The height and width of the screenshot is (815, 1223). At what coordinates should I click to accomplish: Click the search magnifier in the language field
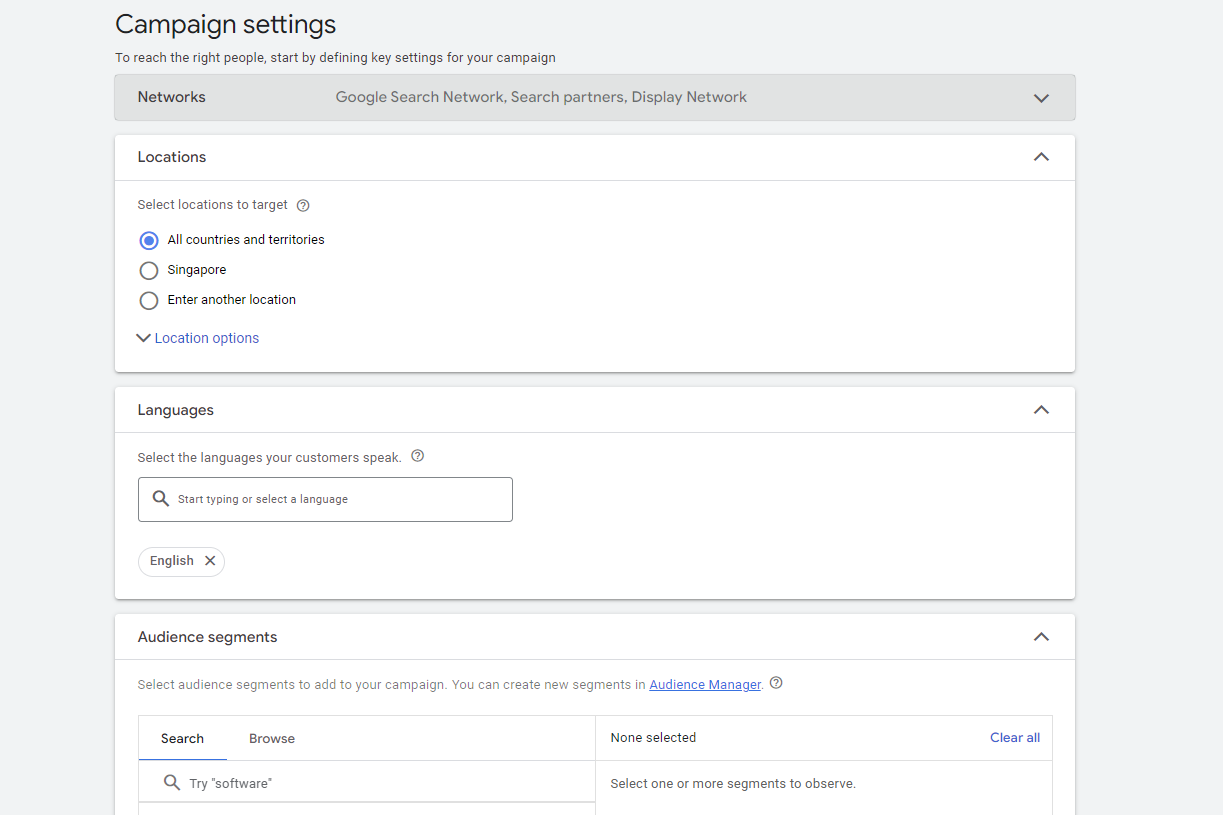(x=160, y=499)
